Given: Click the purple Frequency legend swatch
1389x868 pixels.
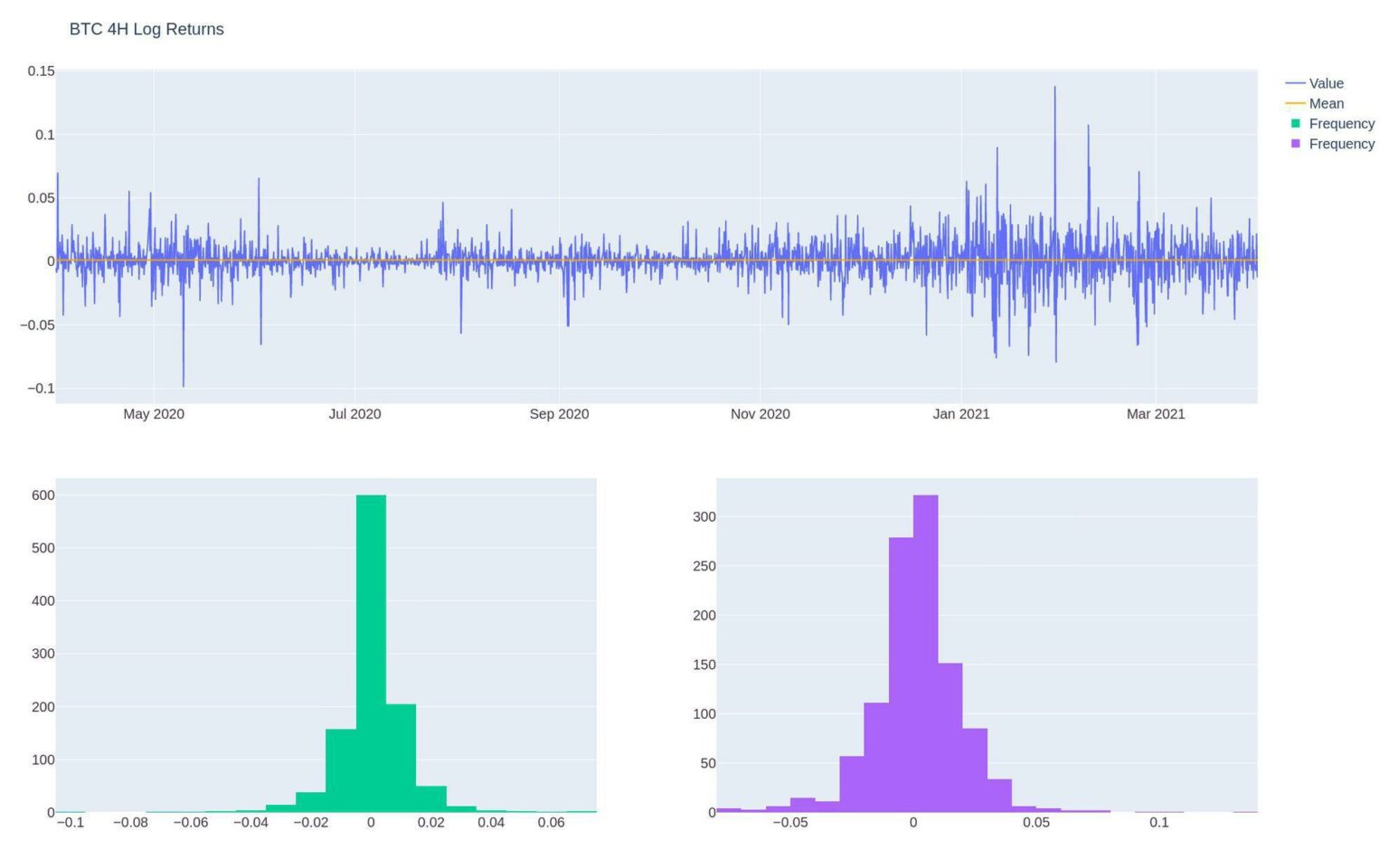Looking at the screenshot, I should (1294, 144).
